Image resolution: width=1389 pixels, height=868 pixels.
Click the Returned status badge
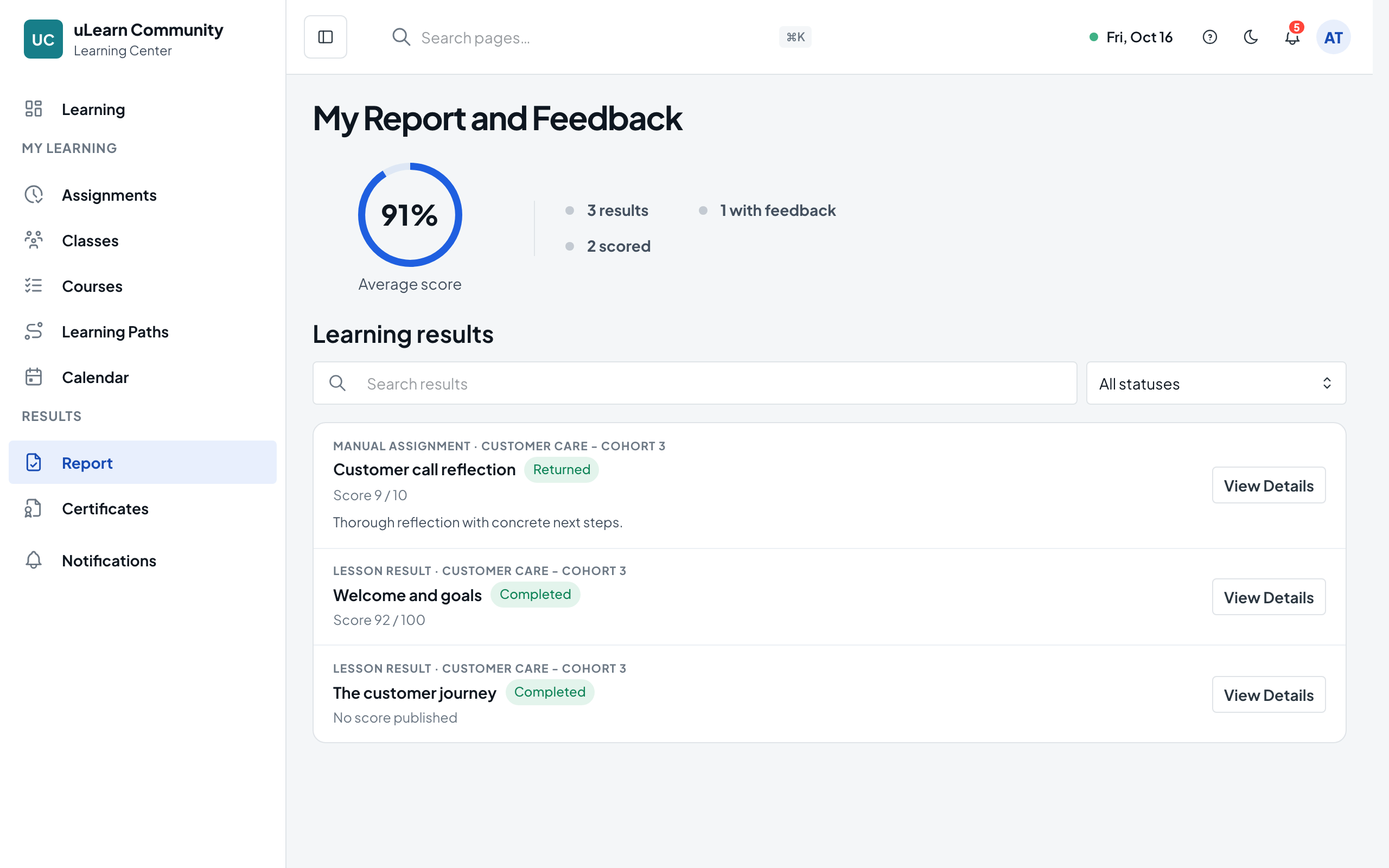[562, 470]
